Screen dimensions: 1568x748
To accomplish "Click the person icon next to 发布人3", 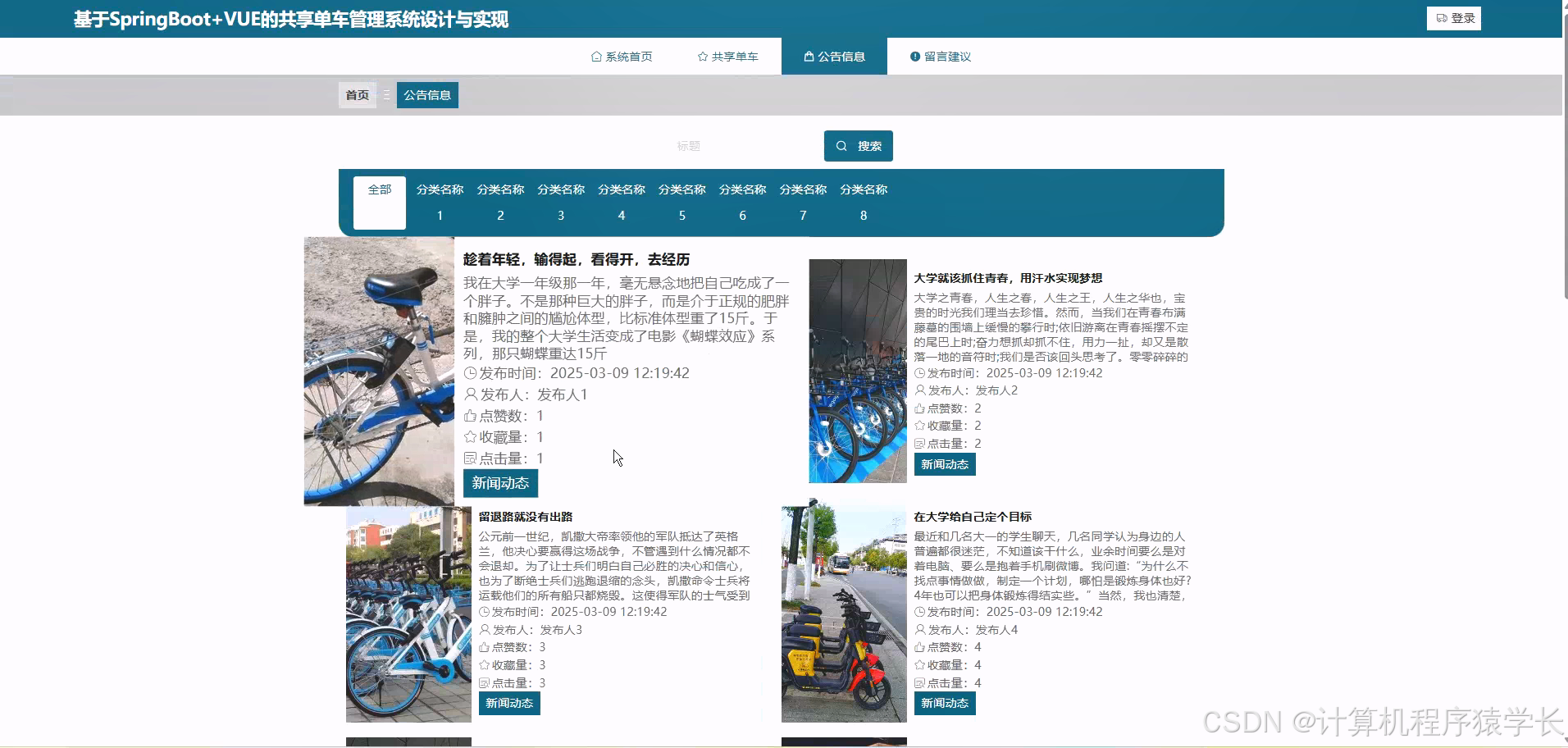I will [x=484, y=630].
